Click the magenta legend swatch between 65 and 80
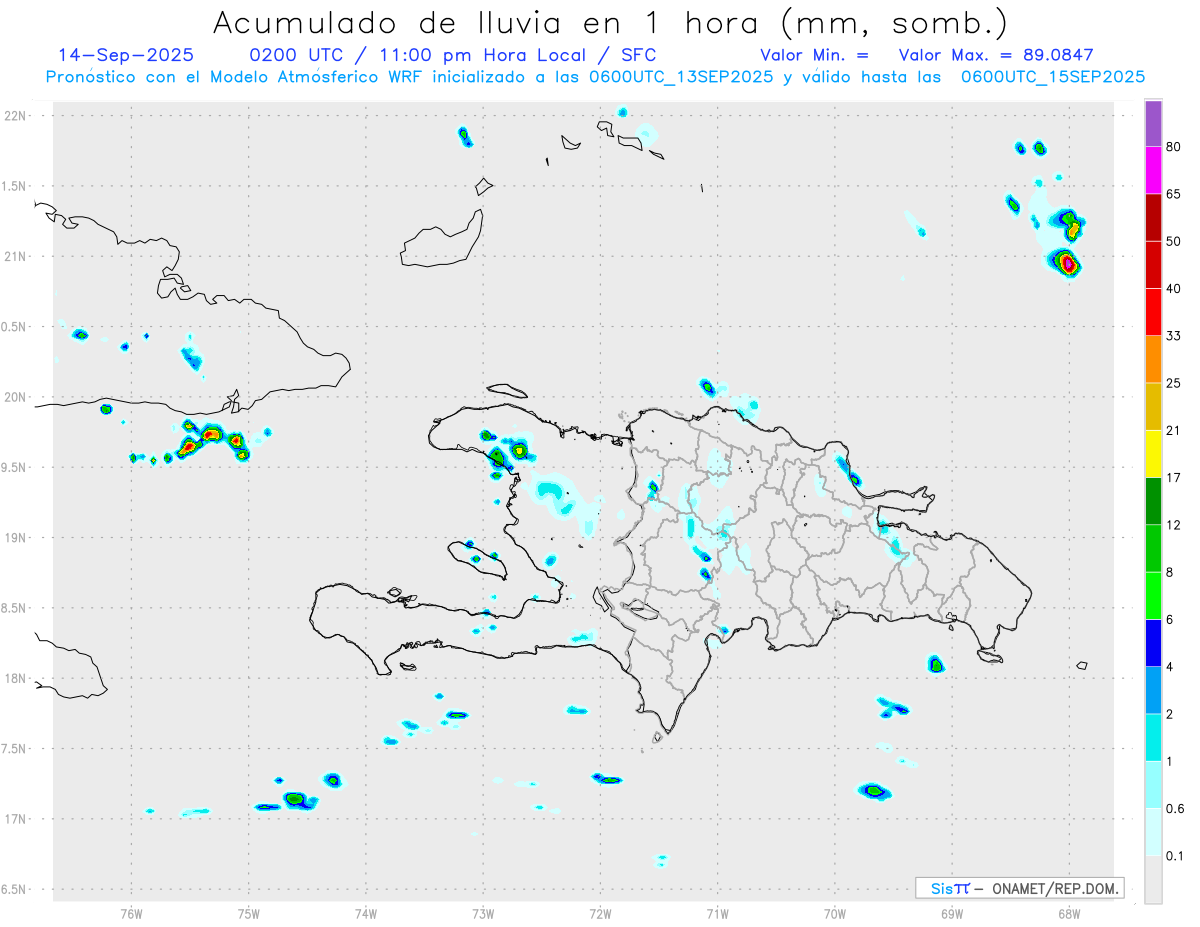This screenshot has width=1200, height=927. click(1153, 170)
